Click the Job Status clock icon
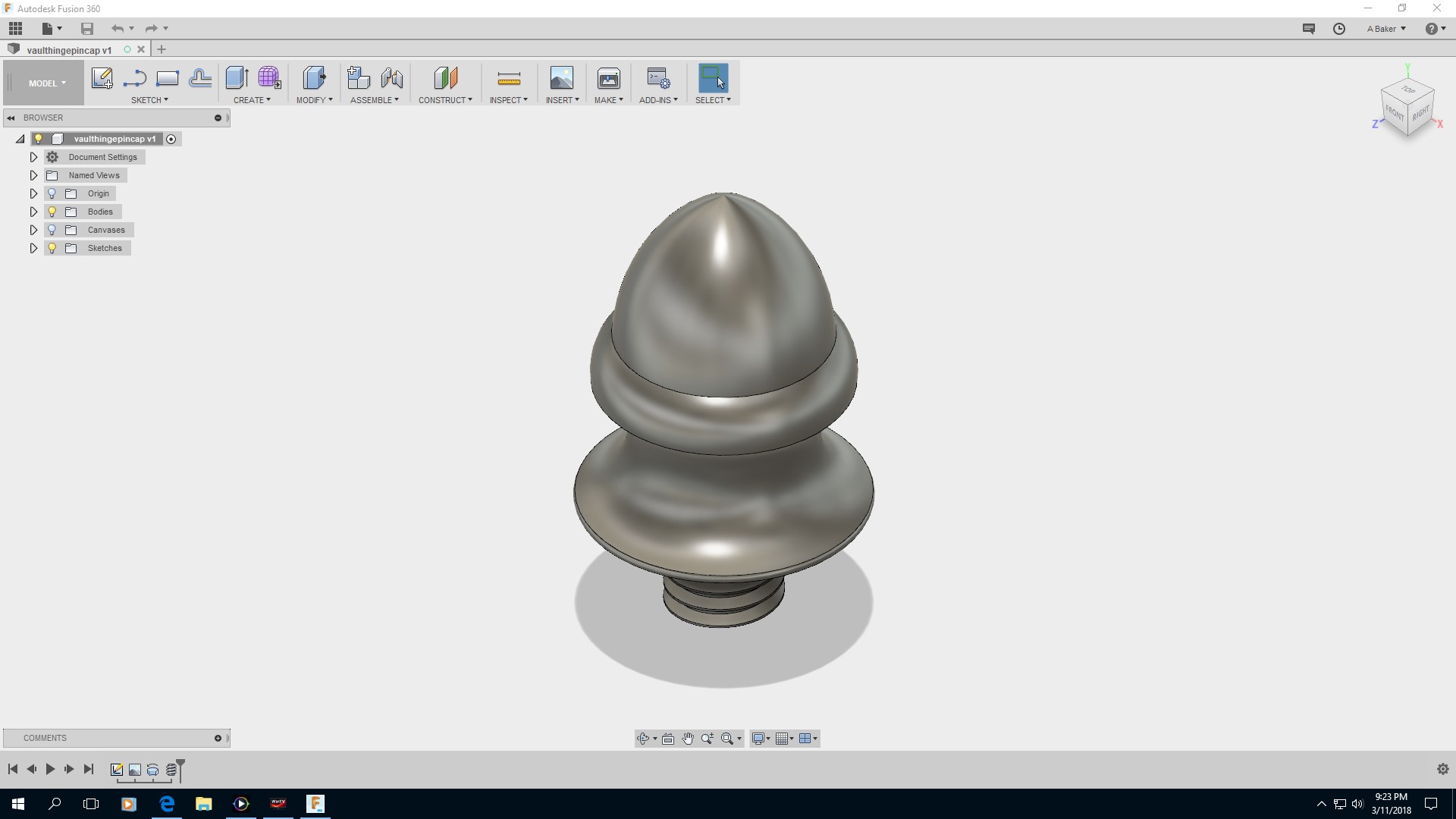The image size is (1456, 819). (1339, 29)
